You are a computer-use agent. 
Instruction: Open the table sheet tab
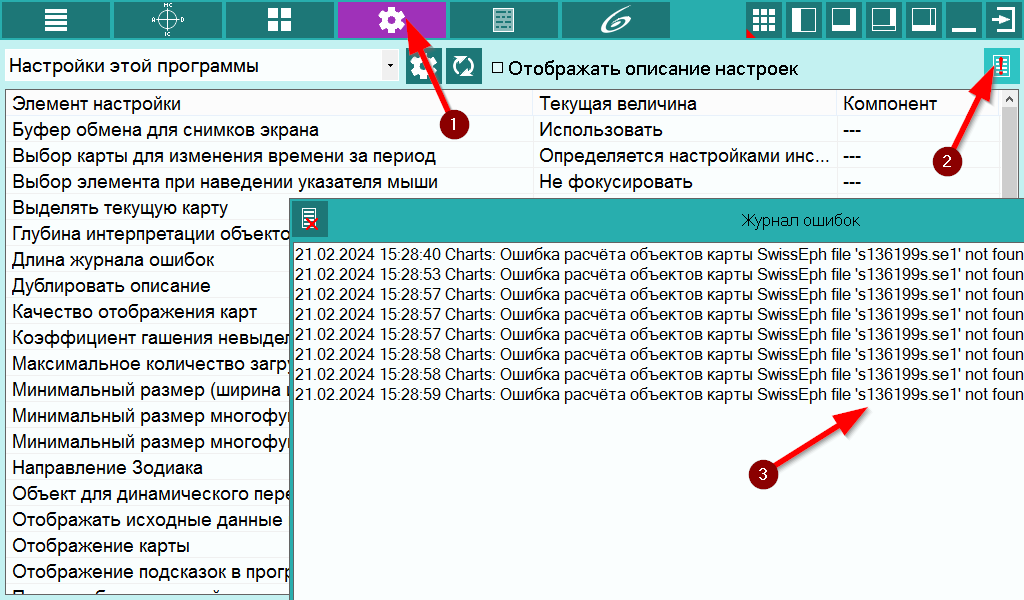[x=504, y=20]
